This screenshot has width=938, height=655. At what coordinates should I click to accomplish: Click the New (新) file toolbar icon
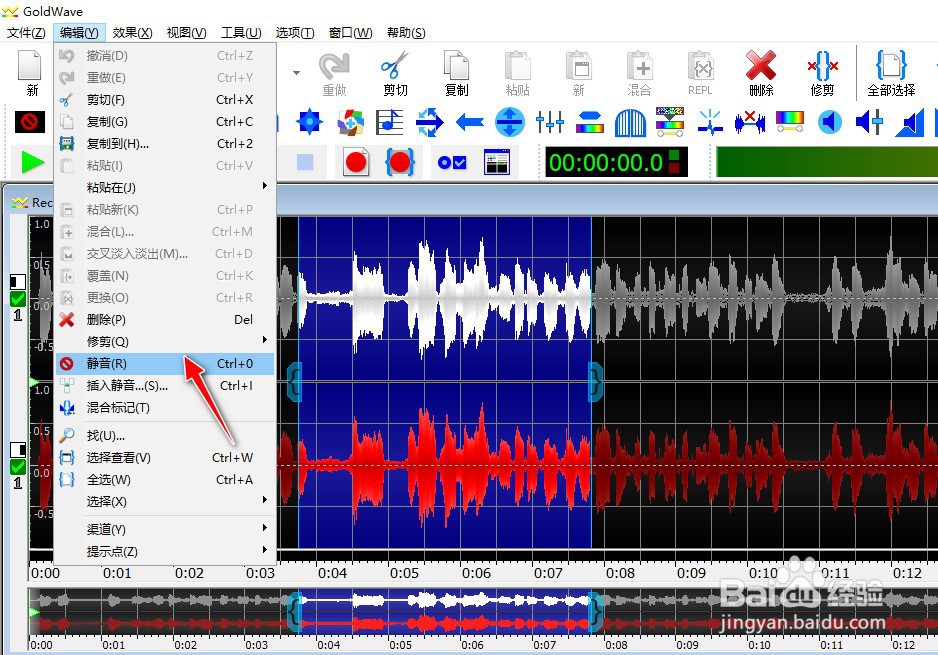pyautogui.click(x=31, y=73)
